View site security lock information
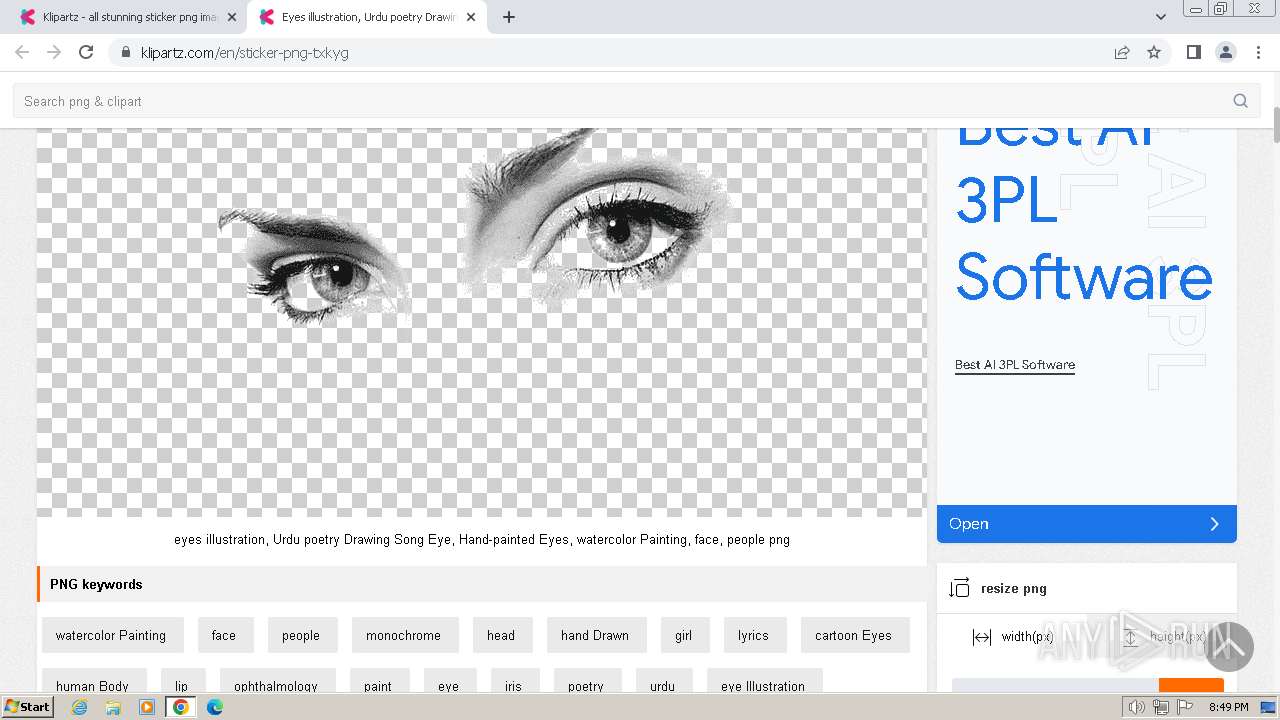Viewport: 1280px width, 720px height. tap(125, 52)
